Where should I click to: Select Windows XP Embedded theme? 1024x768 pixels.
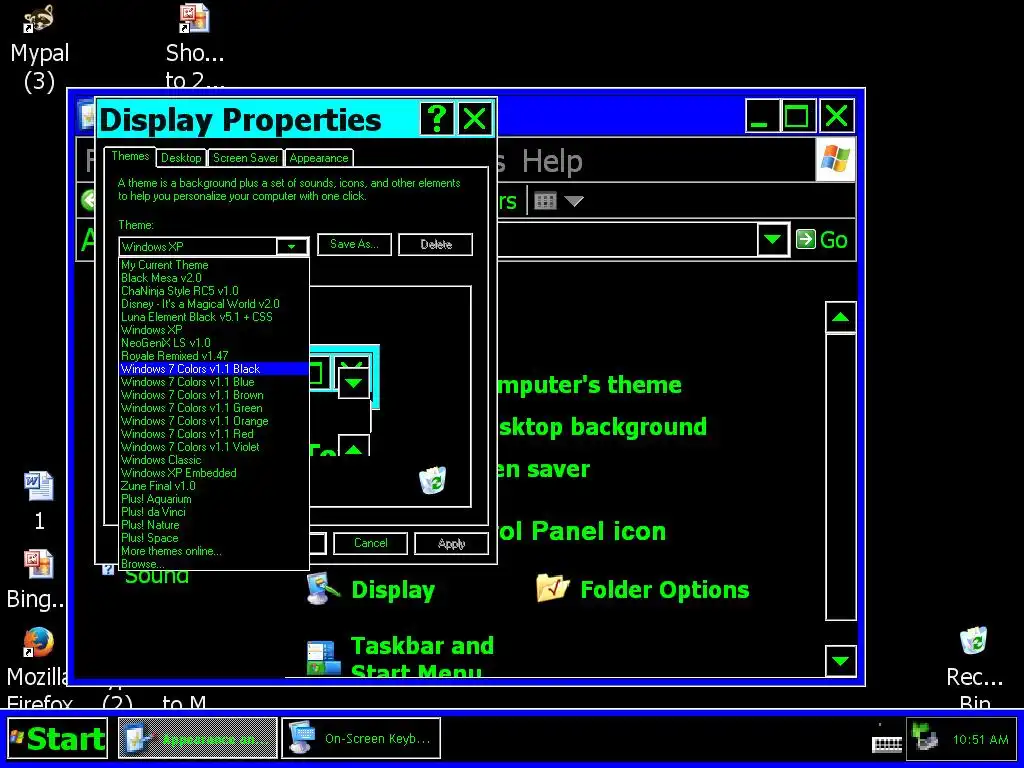pyautogui.click(x=214, y=473)
